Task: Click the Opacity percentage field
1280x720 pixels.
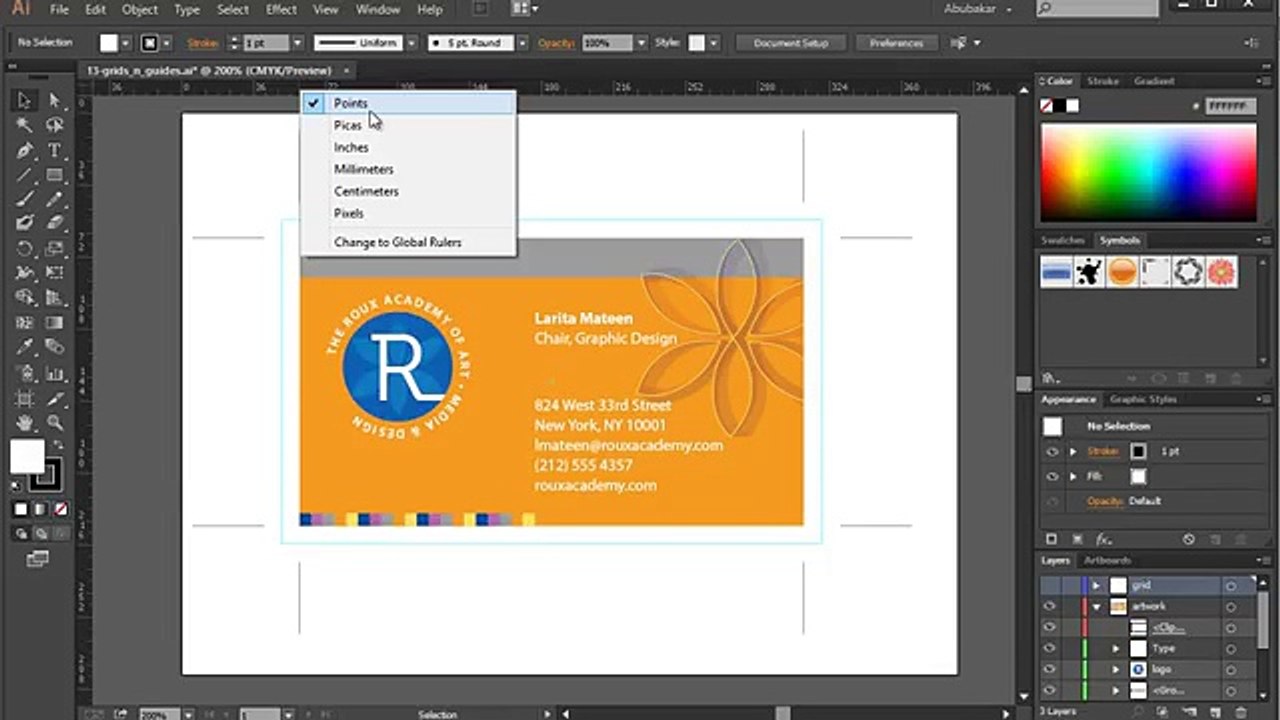Action: tap(608, 43)
